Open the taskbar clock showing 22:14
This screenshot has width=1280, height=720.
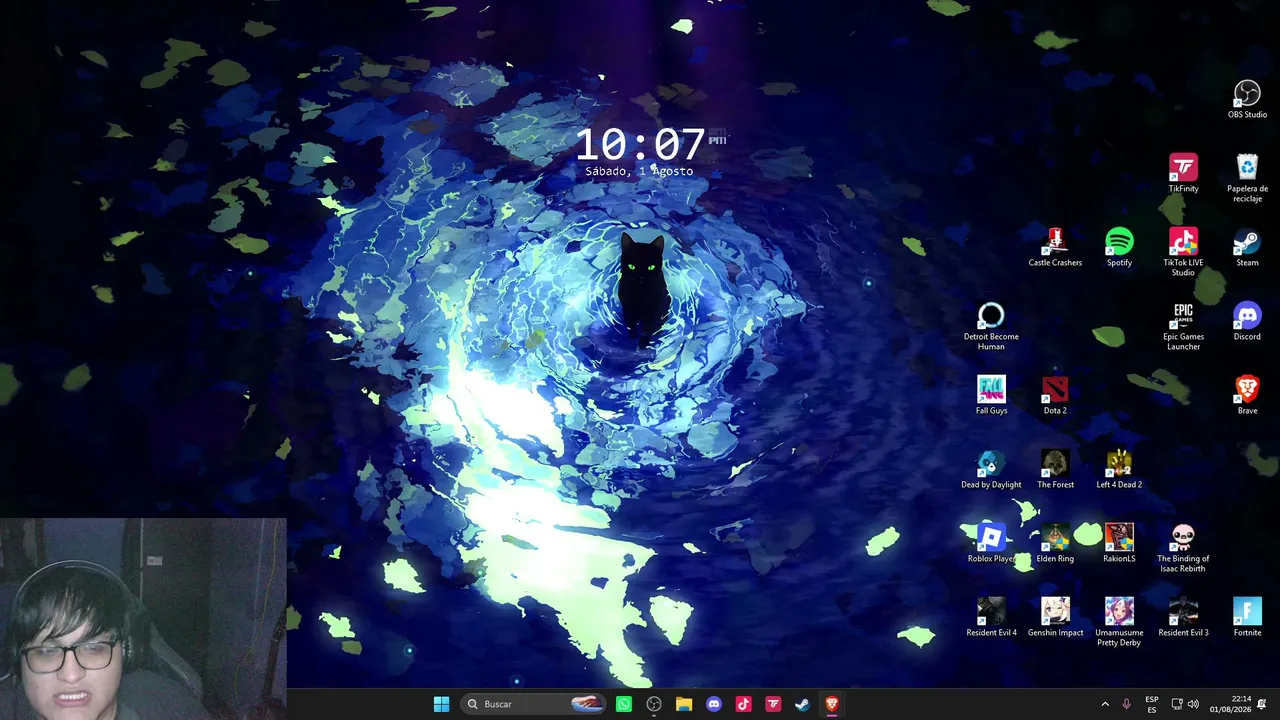coord(1229,704)
